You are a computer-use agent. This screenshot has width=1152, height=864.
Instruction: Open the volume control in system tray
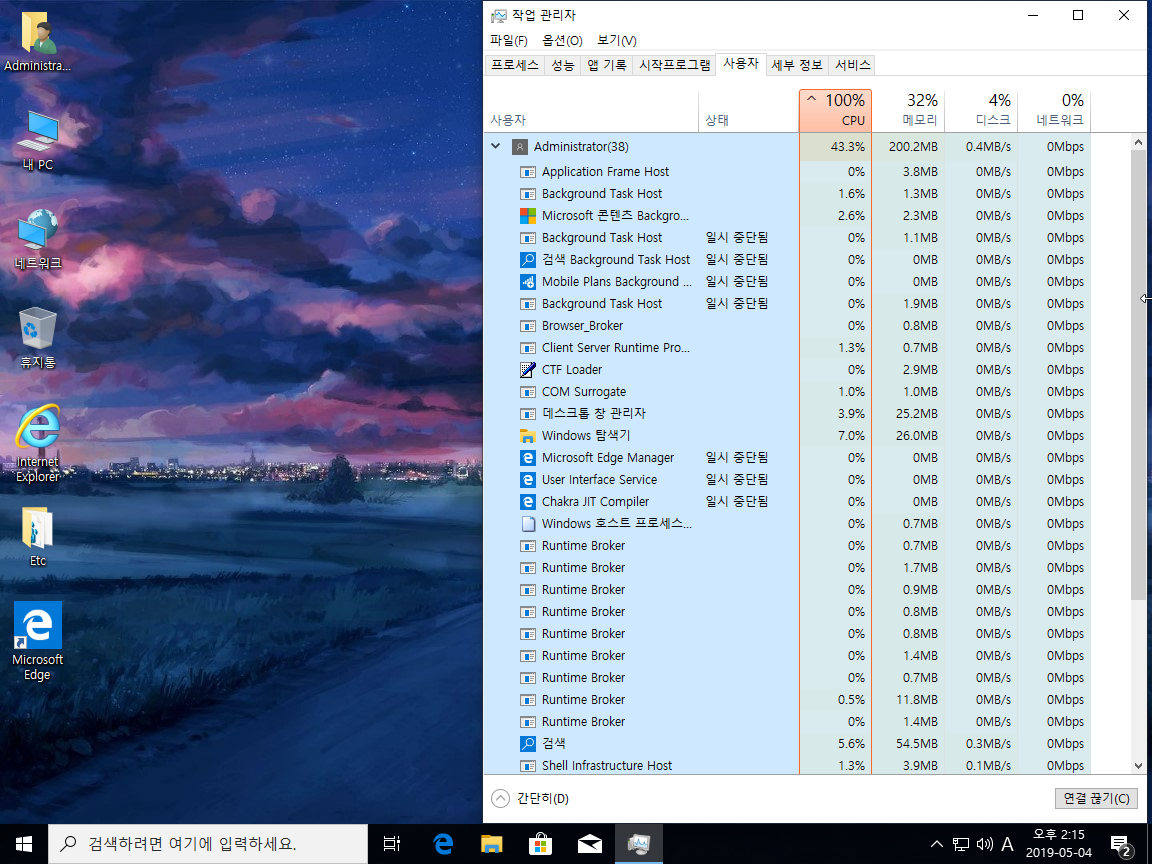pos(984,844)
